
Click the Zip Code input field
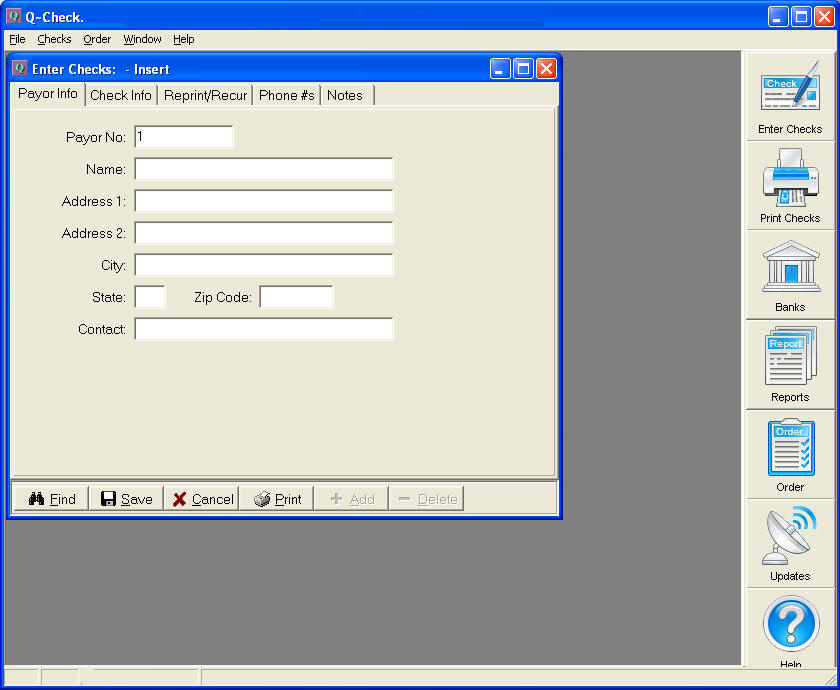(x=296, y=297)
